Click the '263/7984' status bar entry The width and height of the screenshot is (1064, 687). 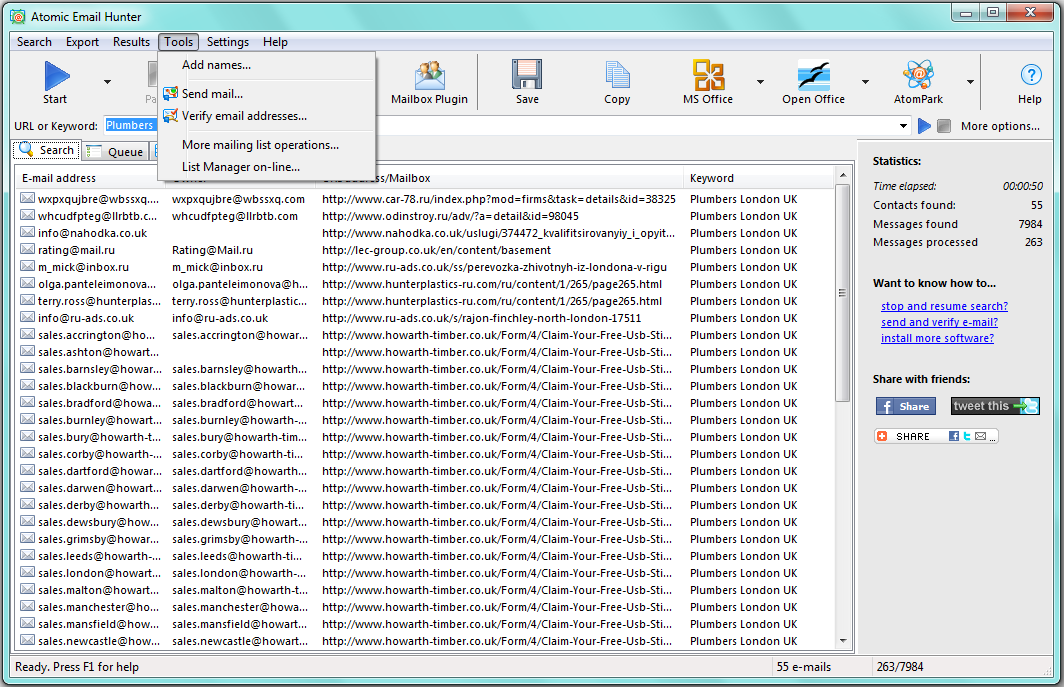900,667
